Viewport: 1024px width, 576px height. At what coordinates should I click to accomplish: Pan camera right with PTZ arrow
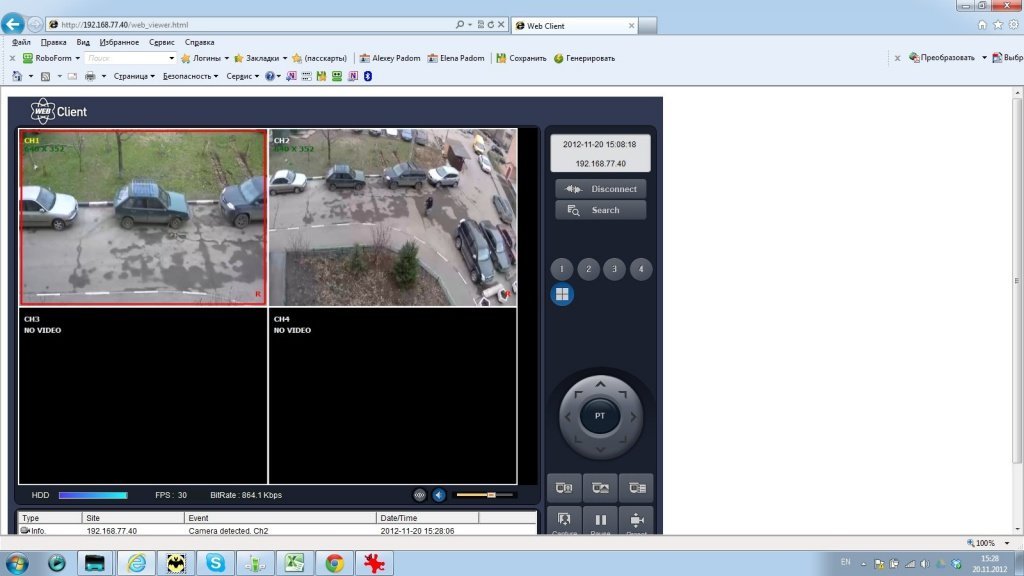coord(631,415)
